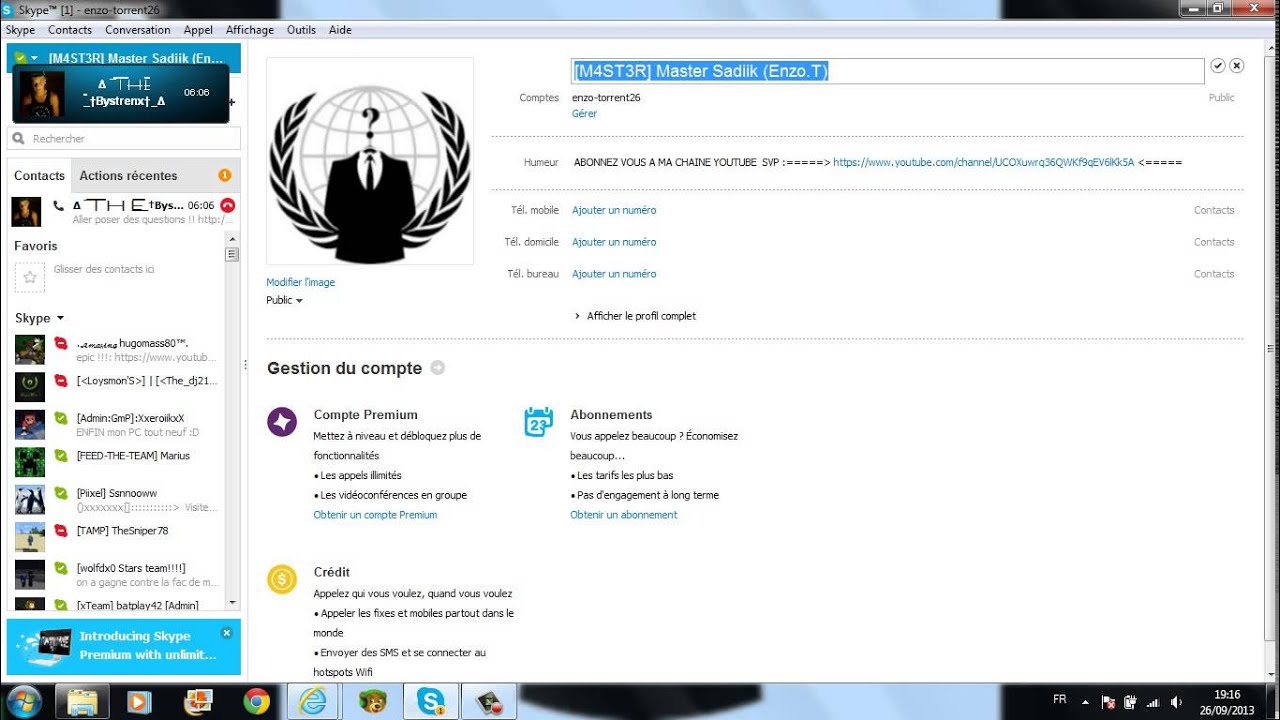Click the phone icon next to Bystrenx call

click(59, 205)
